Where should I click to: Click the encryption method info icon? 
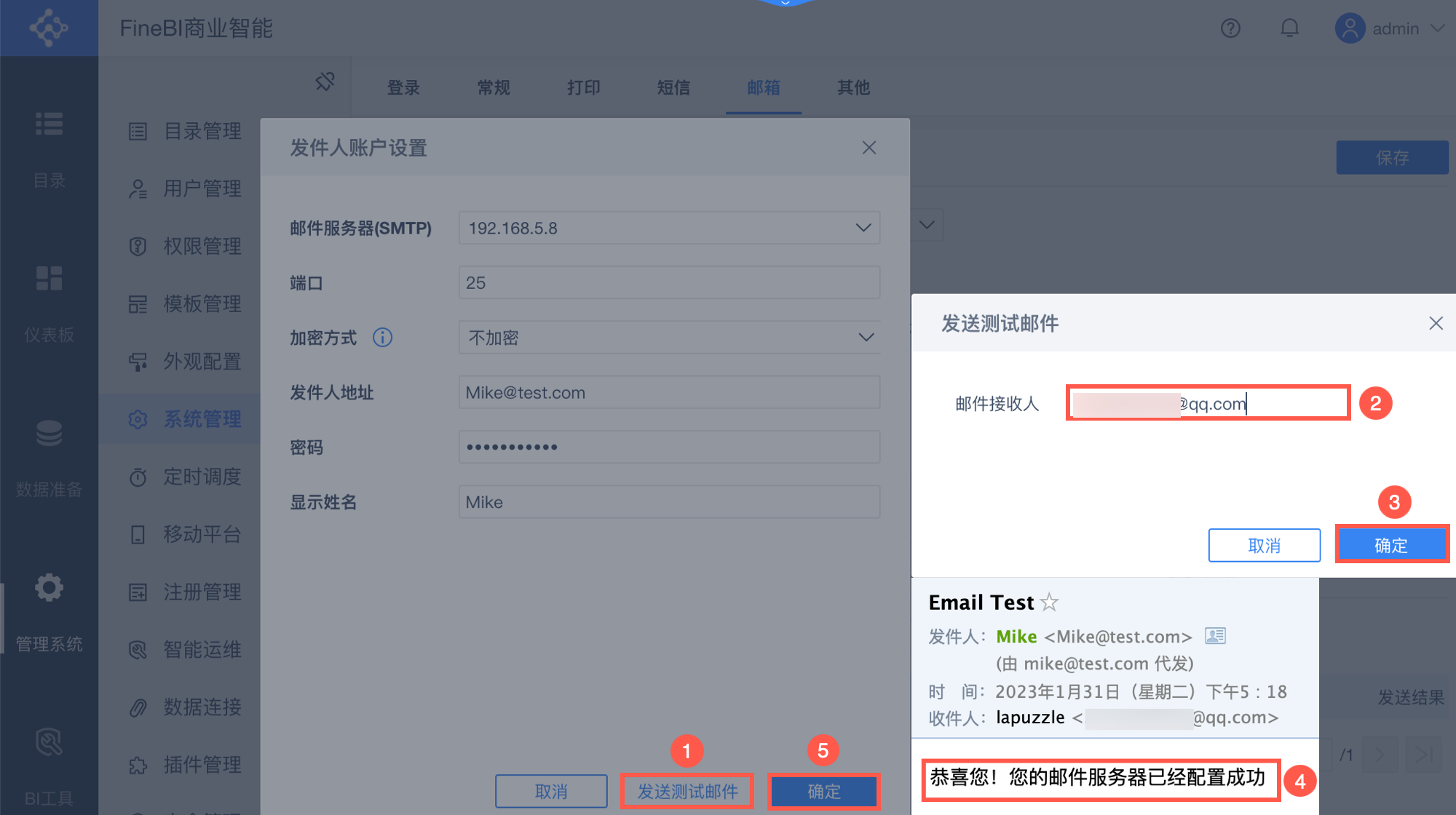(382, 338)
